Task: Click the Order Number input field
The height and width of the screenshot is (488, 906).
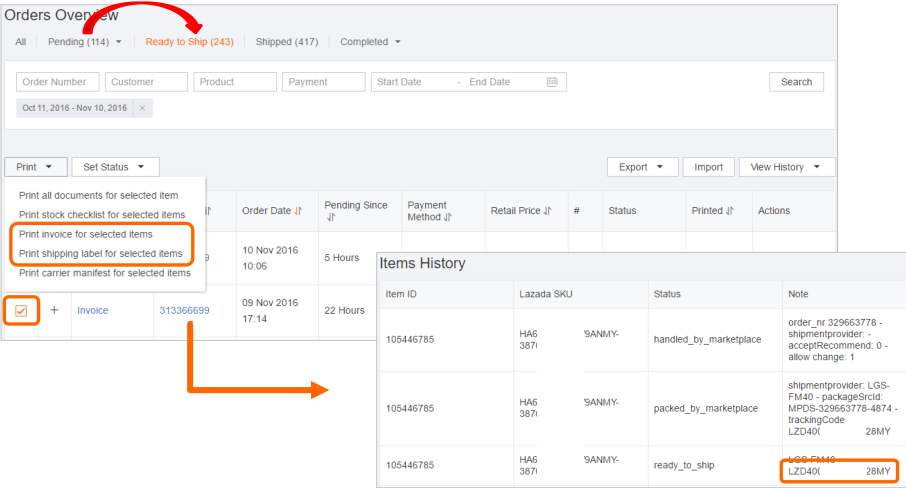Action: coord(58,82)
